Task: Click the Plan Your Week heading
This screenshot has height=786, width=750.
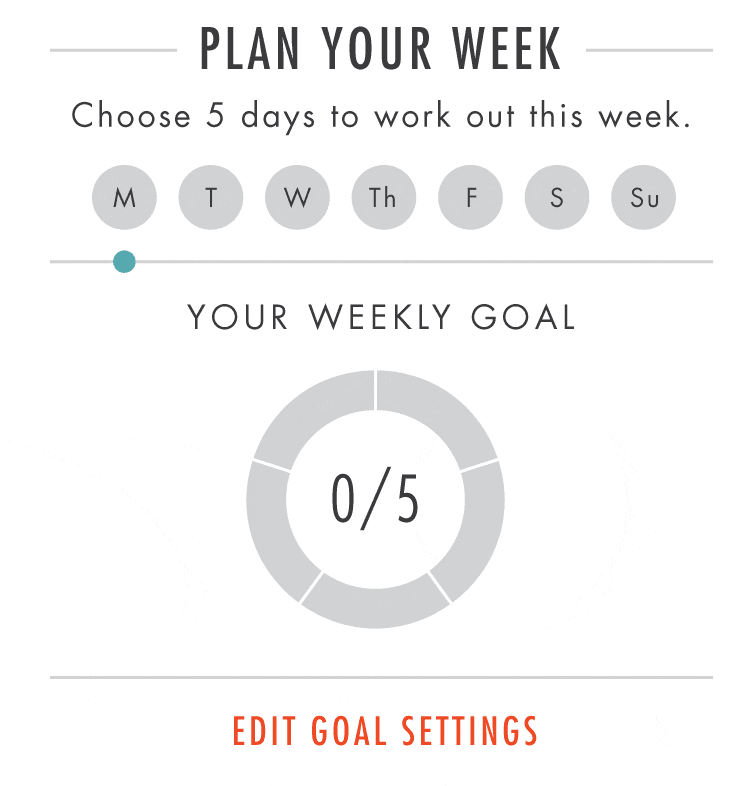Action: [x=381, y=48]
